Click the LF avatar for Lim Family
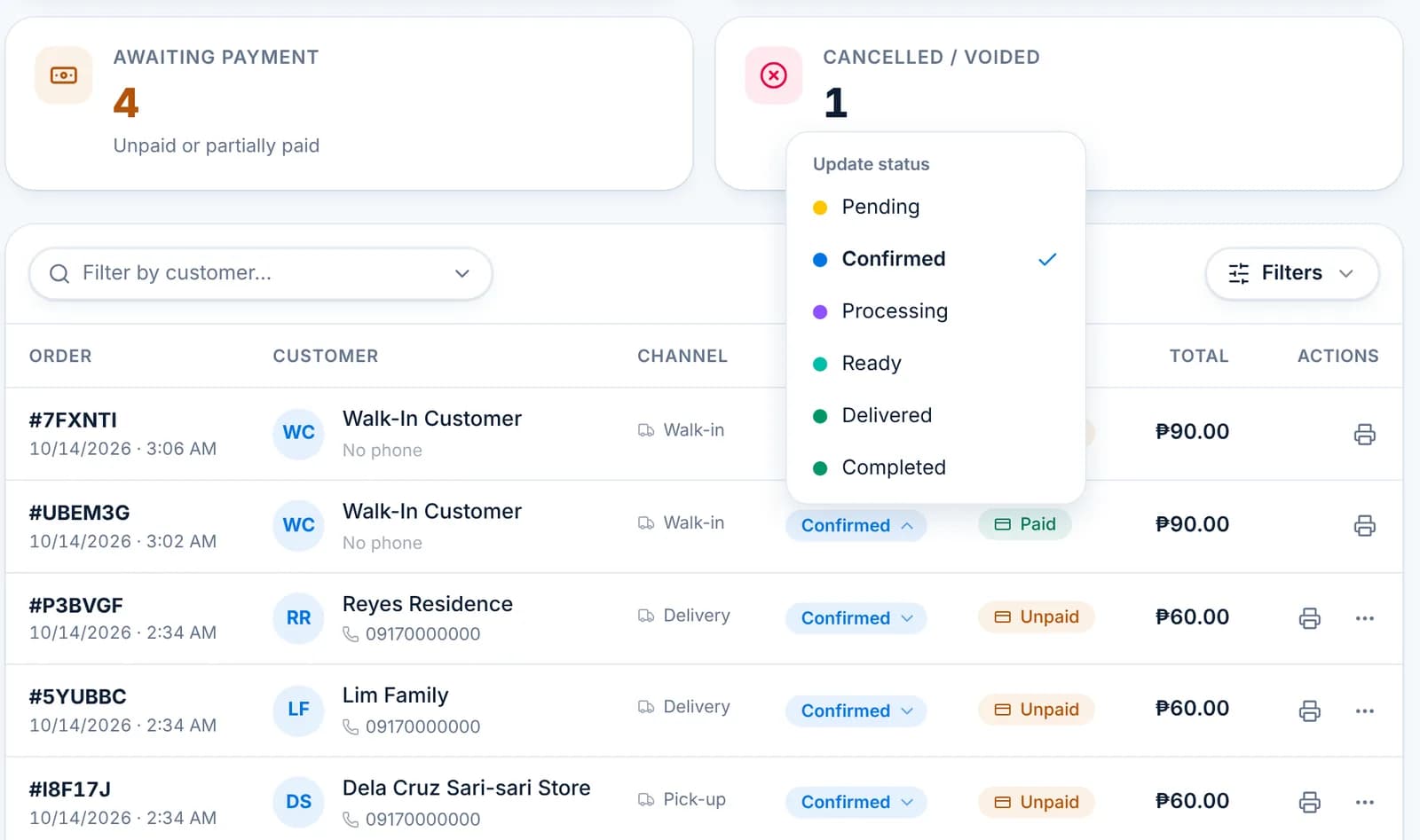The height and width of the screenshot is (840, 1420). pyautogui.click(x=298, y=710)
